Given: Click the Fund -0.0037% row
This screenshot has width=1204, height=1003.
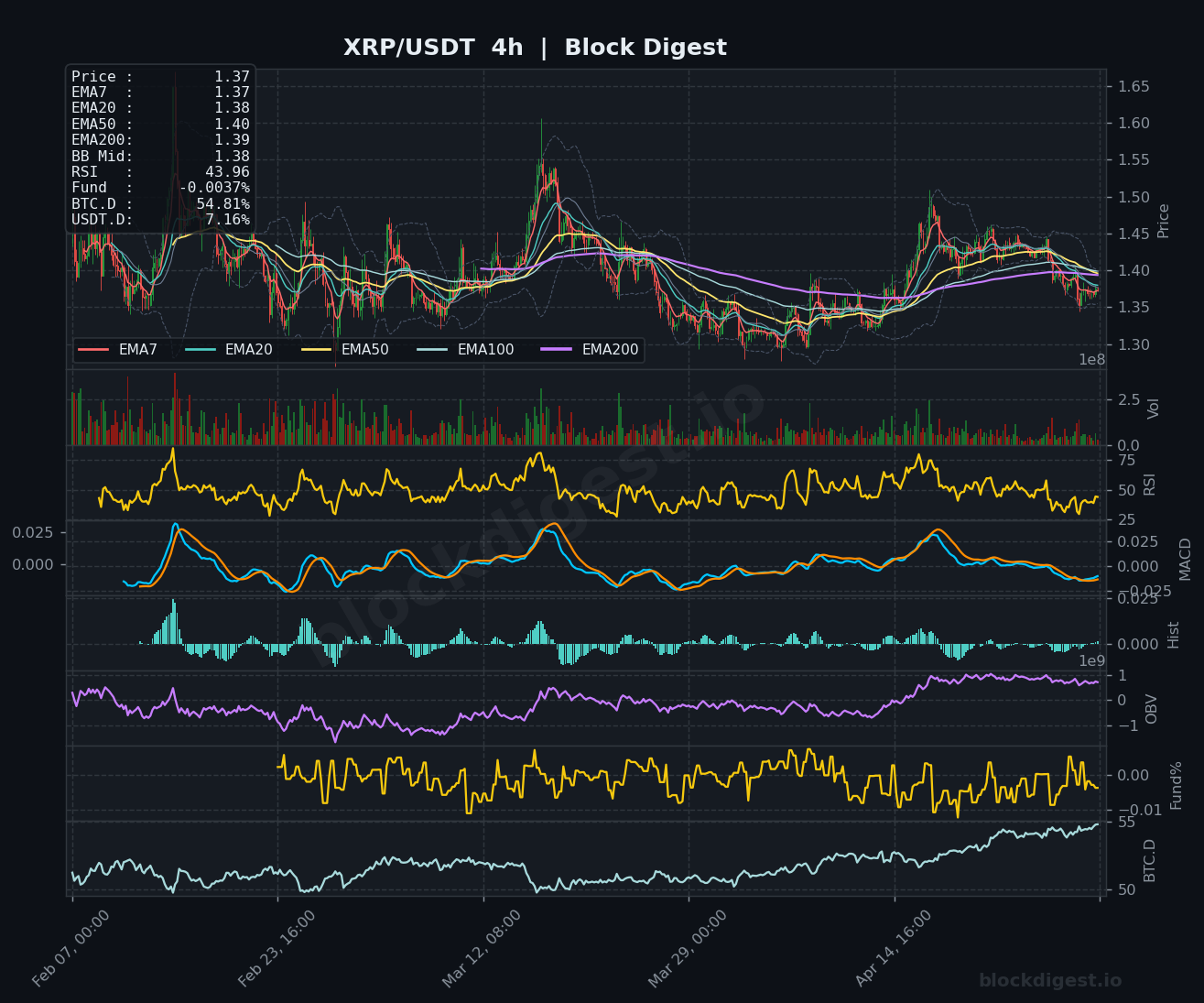Looking at the screenshot, I should pos(160,188).
